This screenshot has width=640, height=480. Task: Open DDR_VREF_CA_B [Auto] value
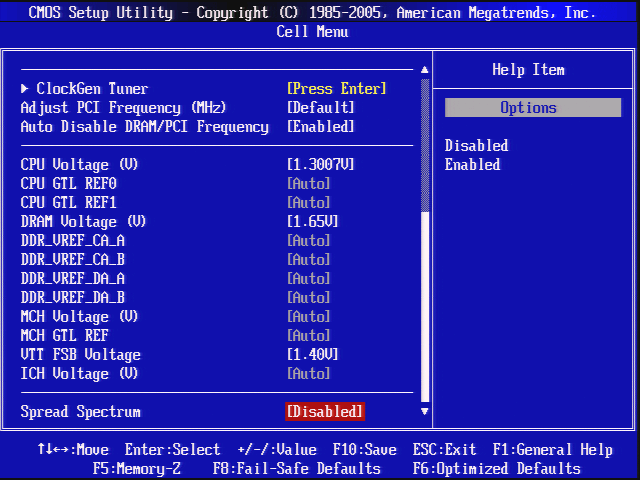click(308, 260)
